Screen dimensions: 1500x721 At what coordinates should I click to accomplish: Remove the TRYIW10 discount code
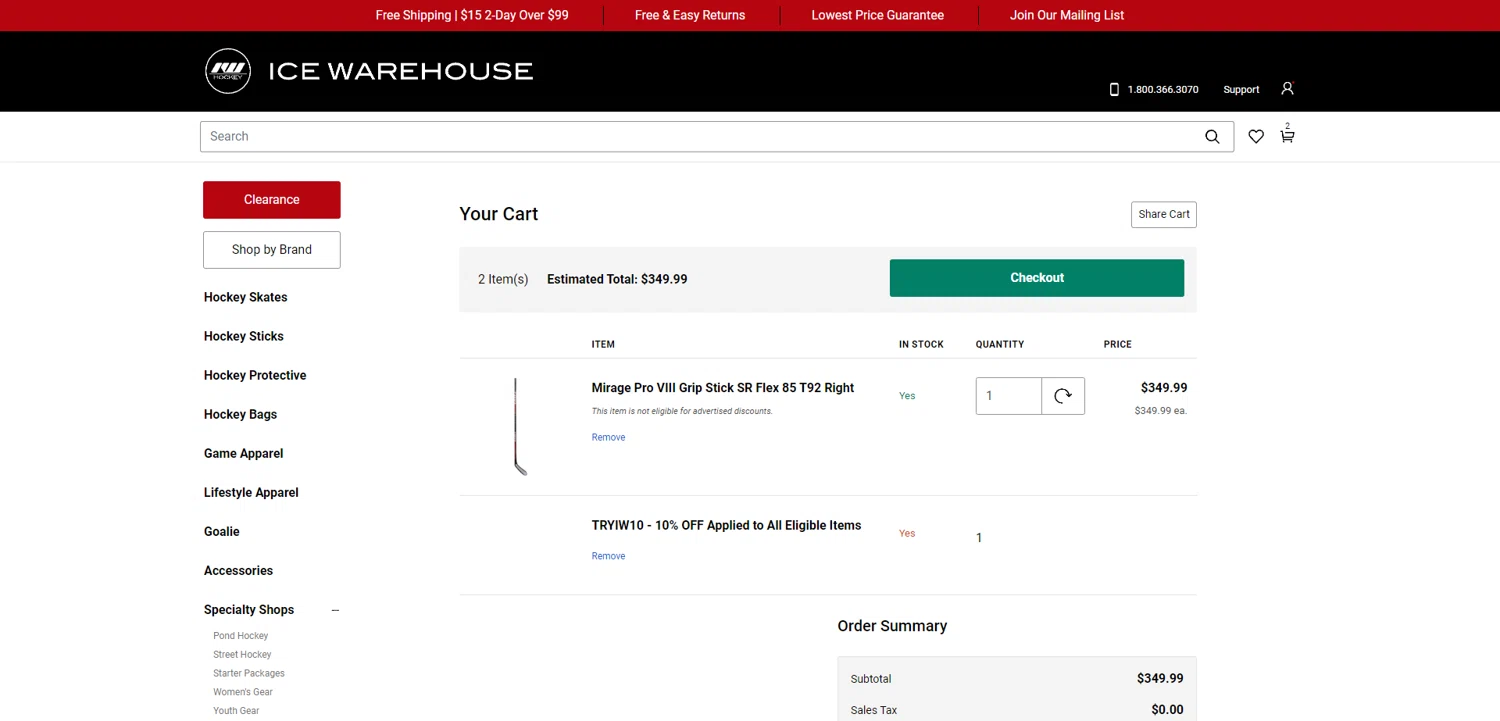point(608,556)
